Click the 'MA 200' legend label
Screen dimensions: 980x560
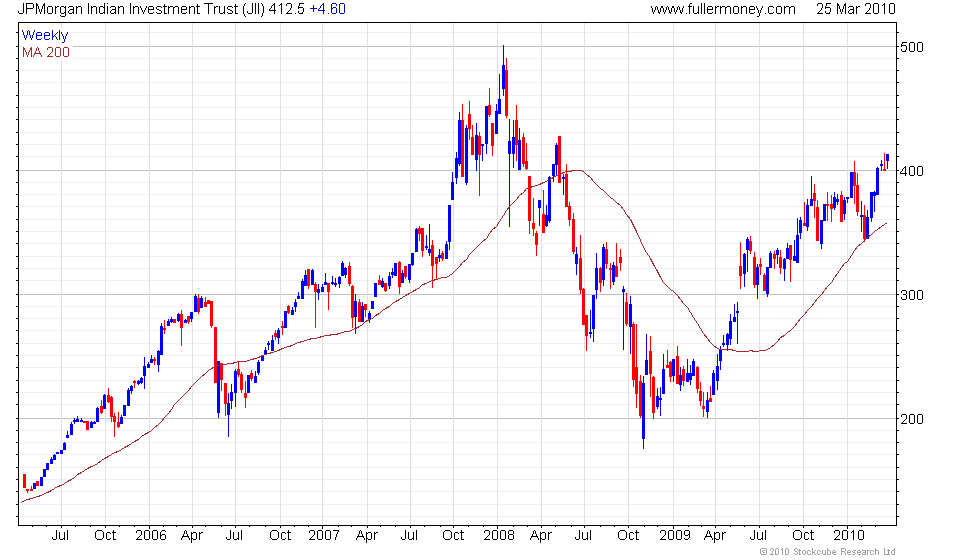coord(46,52)
